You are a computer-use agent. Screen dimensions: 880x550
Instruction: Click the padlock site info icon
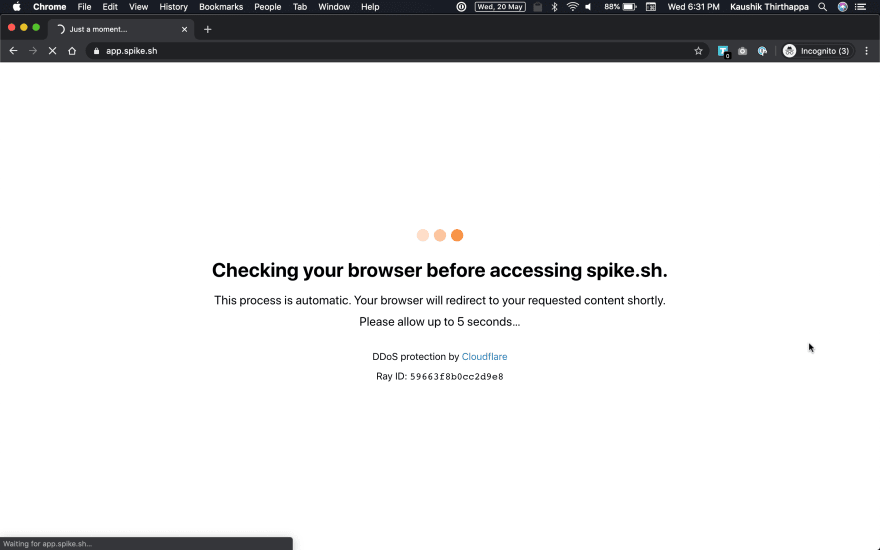pyautogui.click(x=97, y=51)
